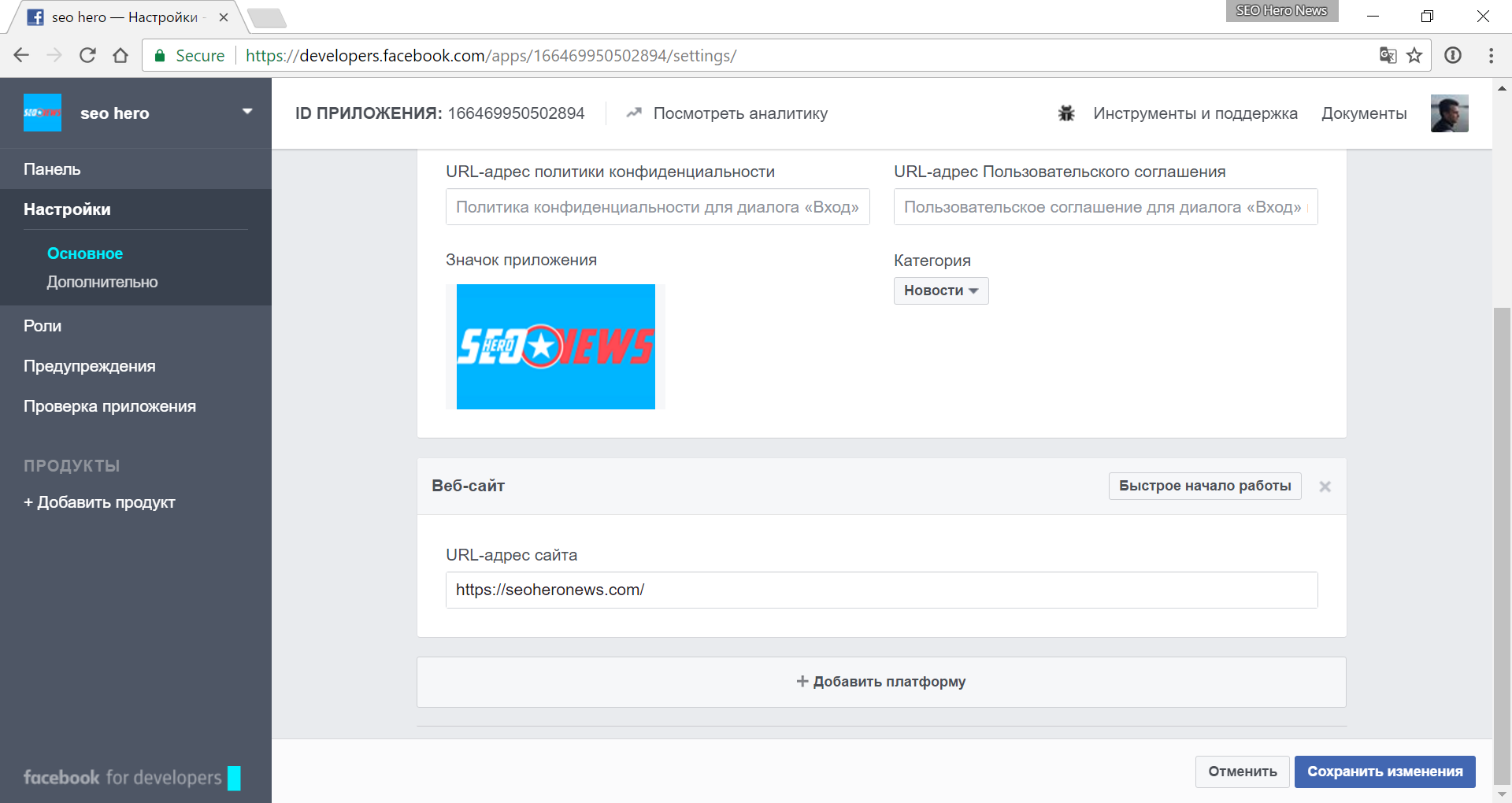This screenshot has height=803, width=1512.
Task: Click the application ID number 166469950502894
Action: coord(516,113)
